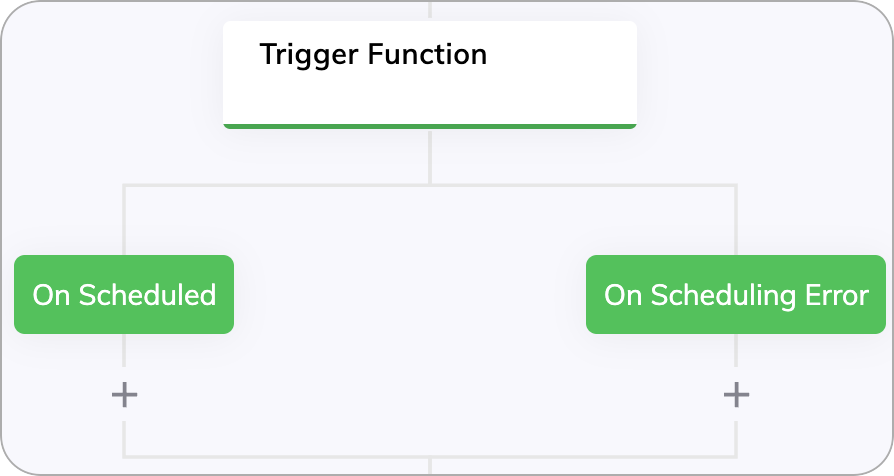Click empty canvas between the two branches

pos(410,294)
